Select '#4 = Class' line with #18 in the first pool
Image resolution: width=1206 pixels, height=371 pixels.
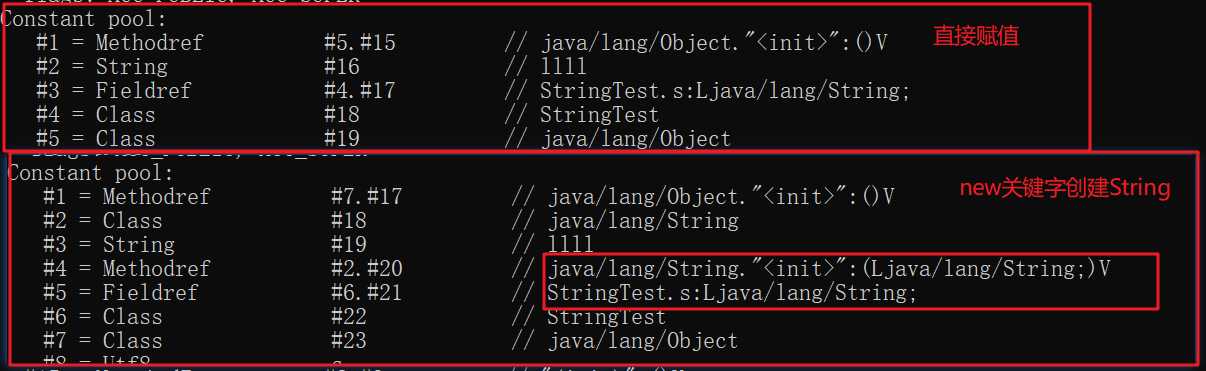347,115
